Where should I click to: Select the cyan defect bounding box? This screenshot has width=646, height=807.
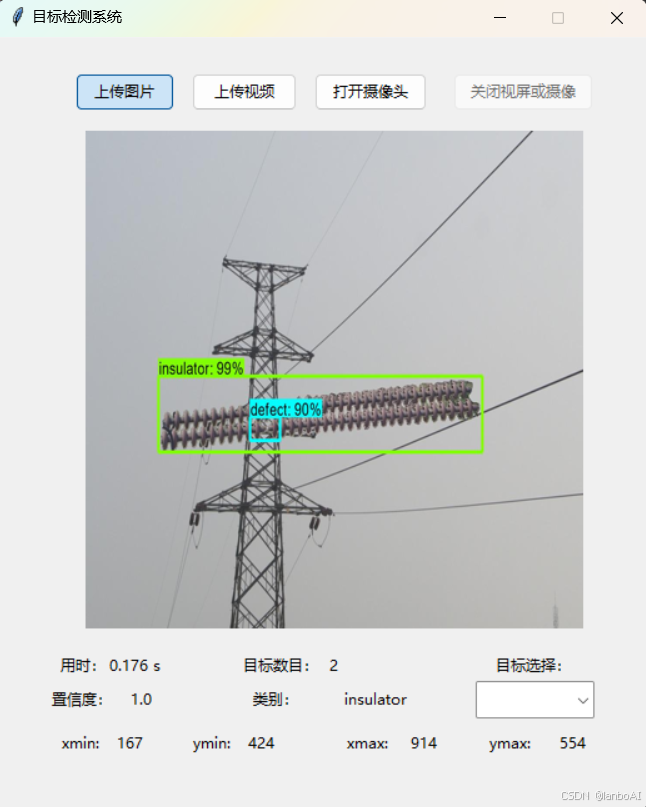click(x=265, y=430)
